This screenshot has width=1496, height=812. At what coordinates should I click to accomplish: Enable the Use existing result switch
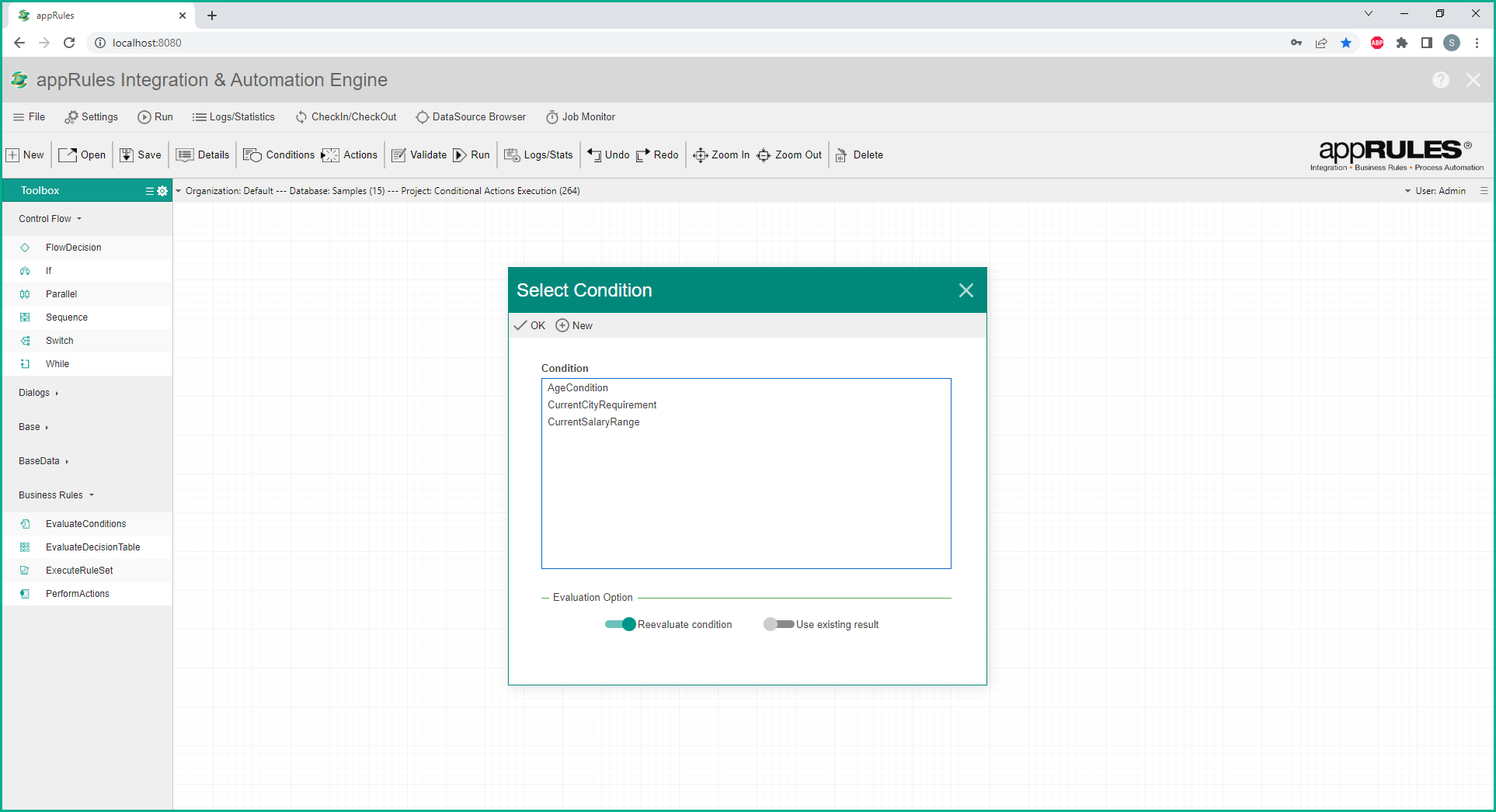(778, 624)
